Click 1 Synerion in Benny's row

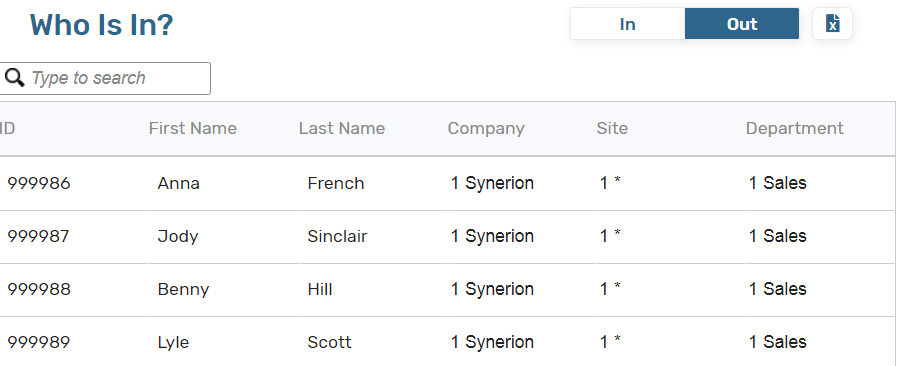[492, 289]
